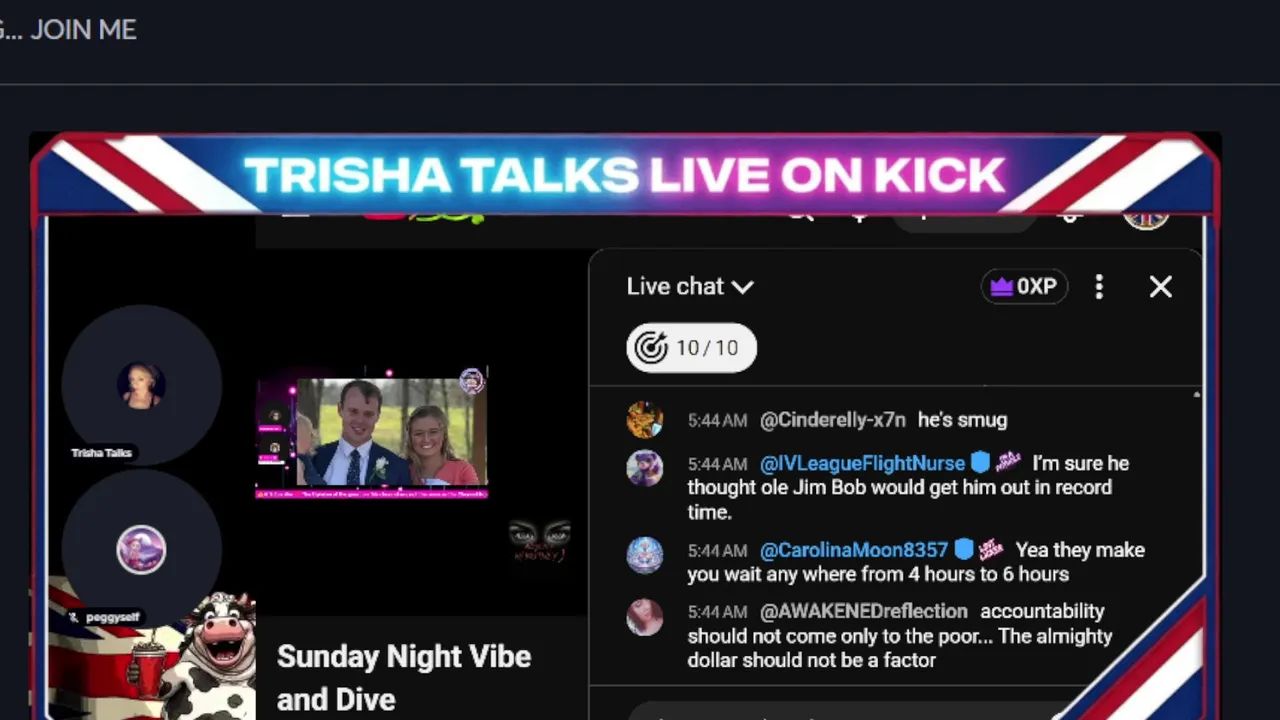Click the AWAKENEDreflection chat avatar
Screen dimensions: 1280x720
click(645, 617)
